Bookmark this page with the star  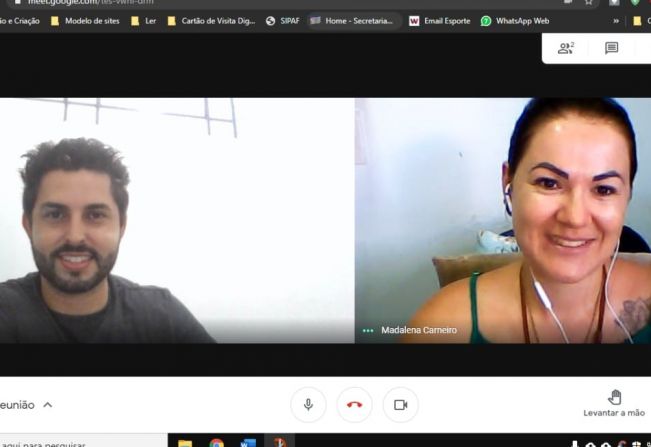[589, 2]
